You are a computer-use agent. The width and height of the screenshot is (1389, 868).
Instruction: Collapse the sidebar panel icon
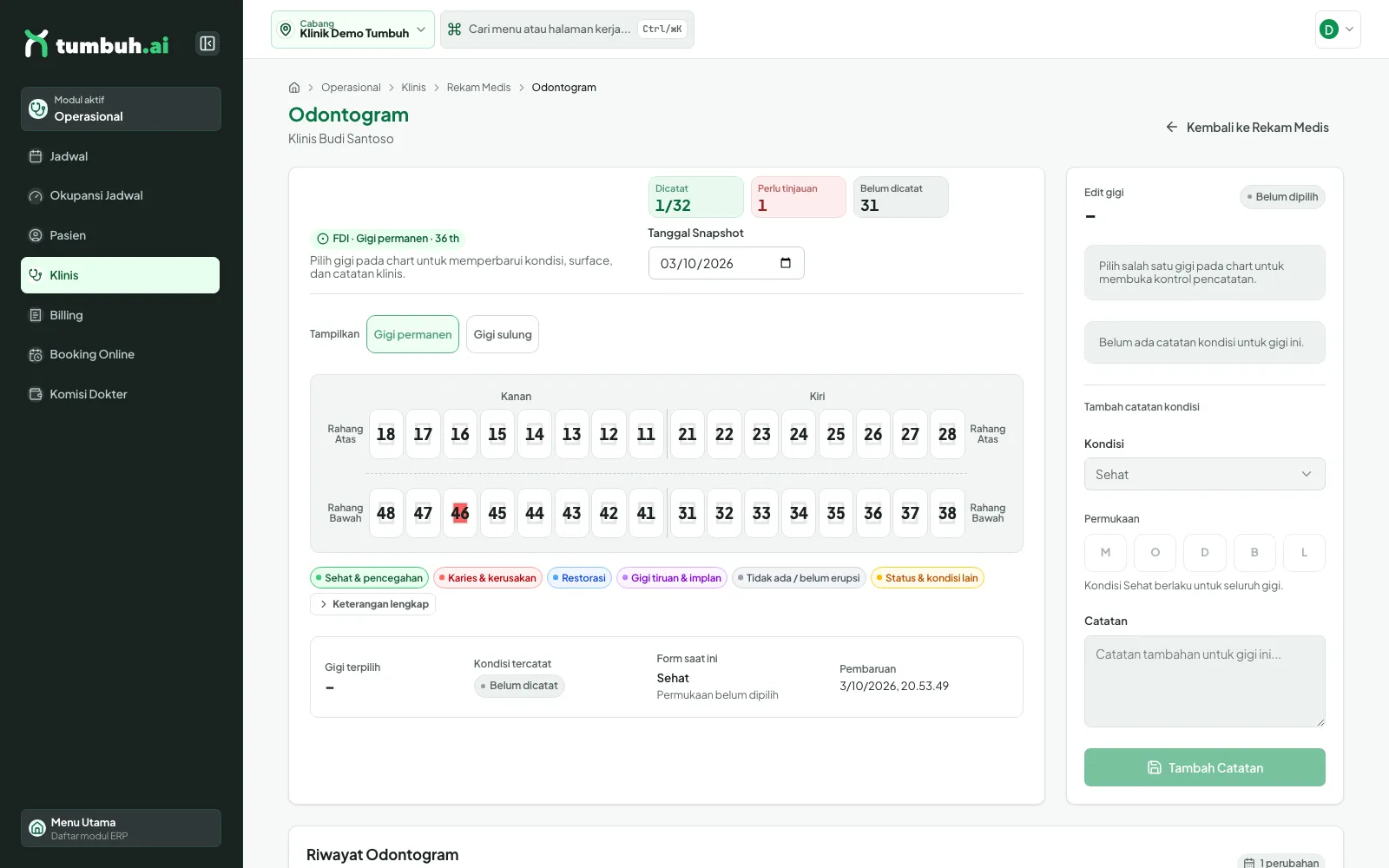tap(207, 43)
